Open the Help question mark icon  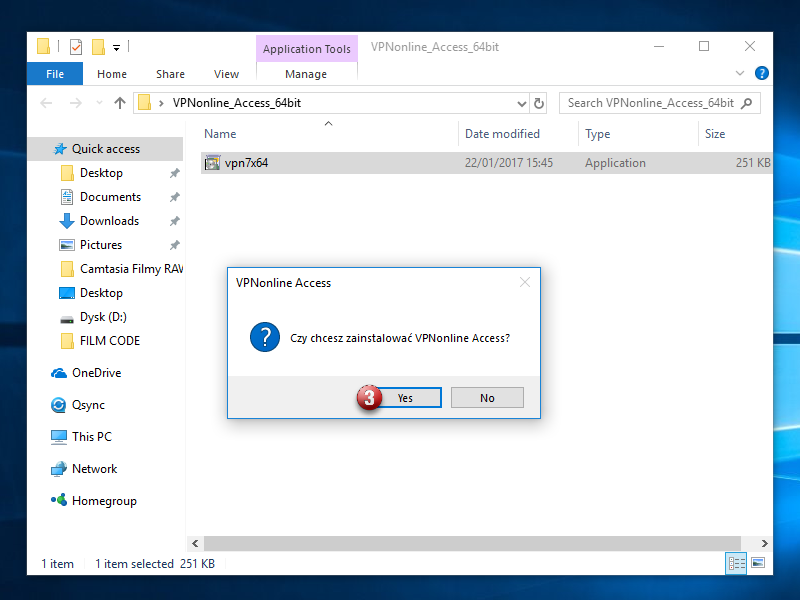pyautogui.click(x=762, y=73)
